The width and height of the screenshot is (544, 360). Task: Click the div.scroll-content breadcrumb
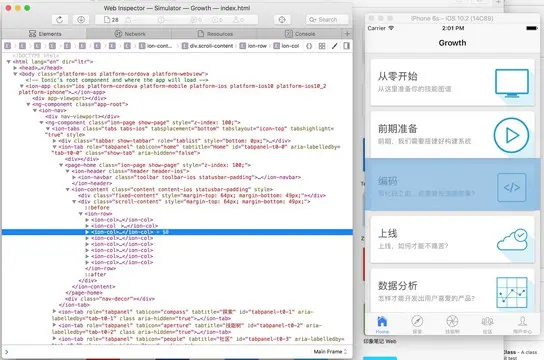207,46
